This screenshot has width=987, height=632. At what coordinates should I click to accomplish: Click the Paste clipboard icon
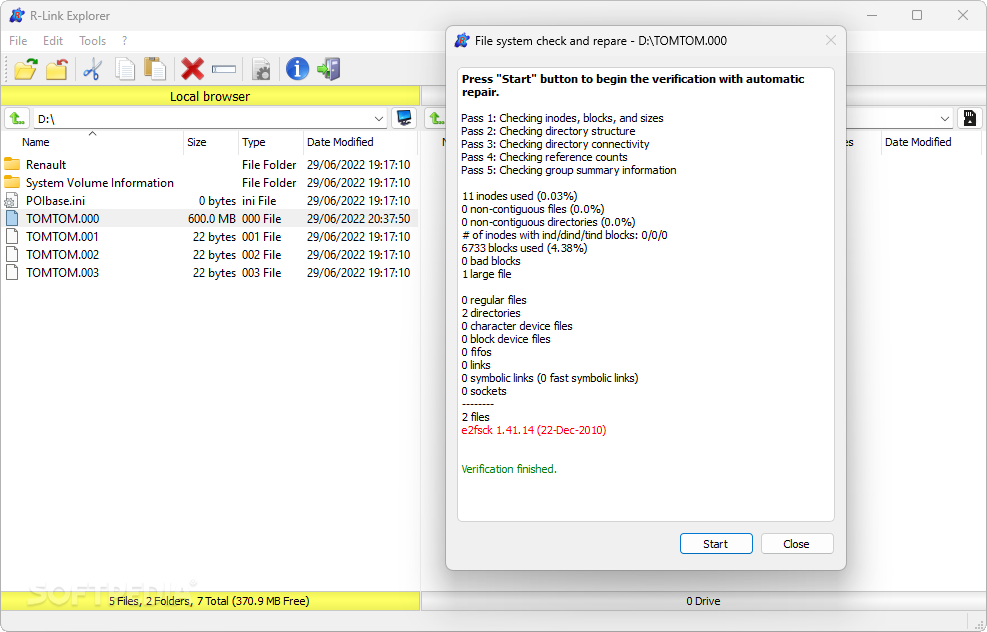click(x=155, y=69)
